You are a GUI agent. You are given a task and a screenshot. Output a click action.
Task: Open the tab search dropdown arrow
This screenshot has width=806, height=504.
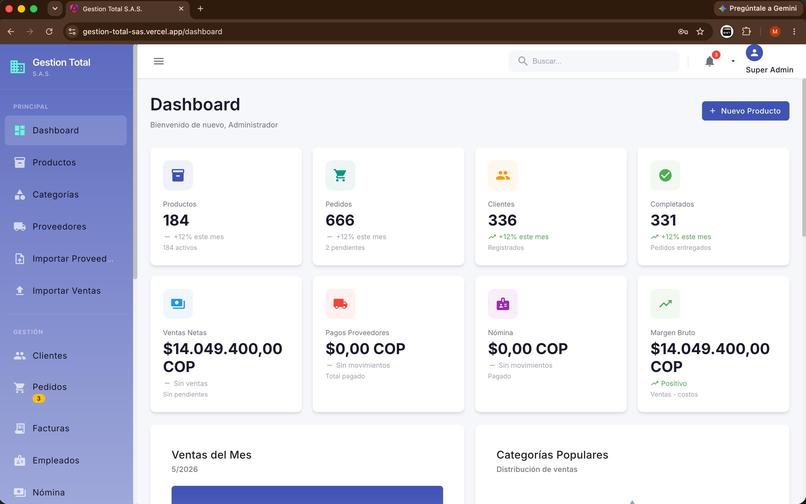pyautogui.click(x=55, y=9)
